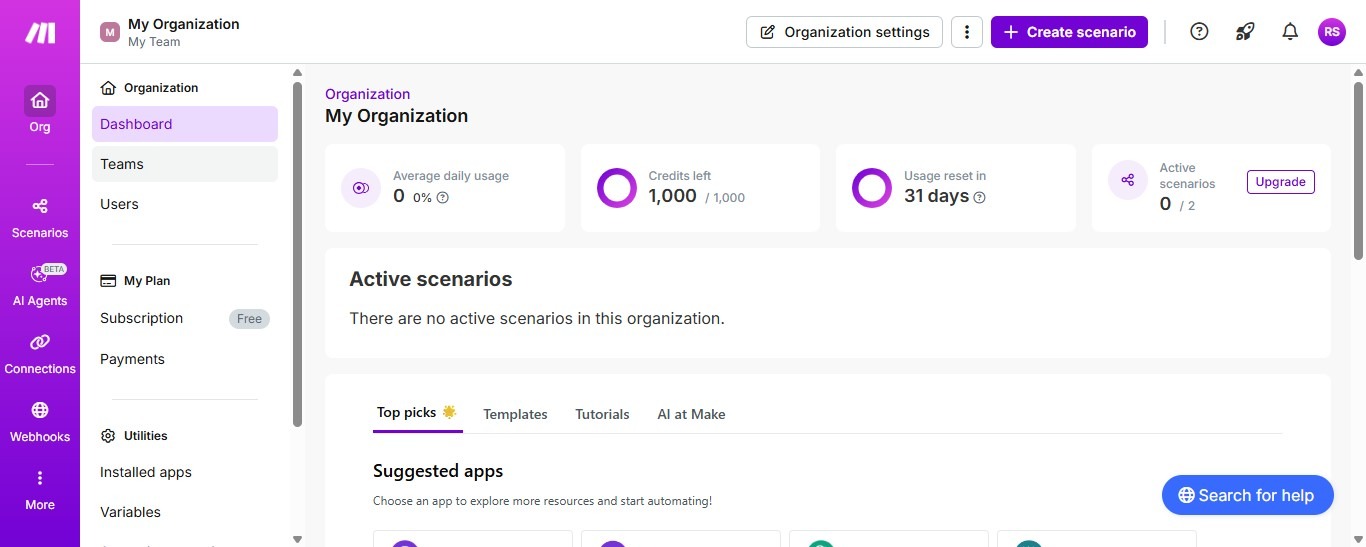Click the Active scenarios heading
The image size is (1366, 547).
(431, 279)
